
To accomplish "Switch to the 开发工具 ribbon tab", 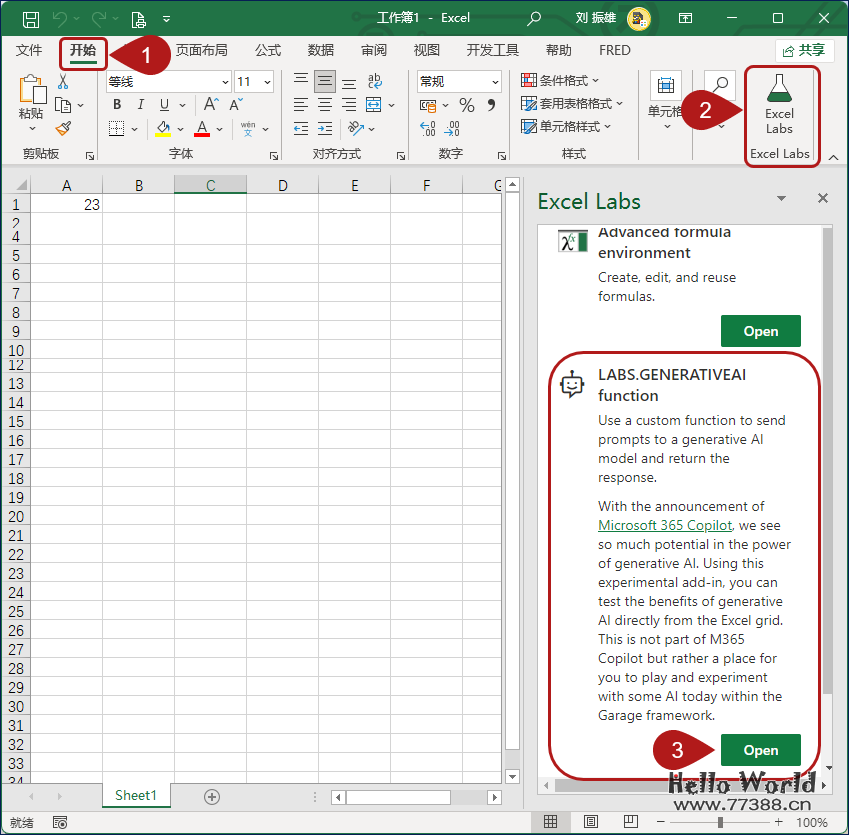I will pyautogui.click(x=492, y=50).
